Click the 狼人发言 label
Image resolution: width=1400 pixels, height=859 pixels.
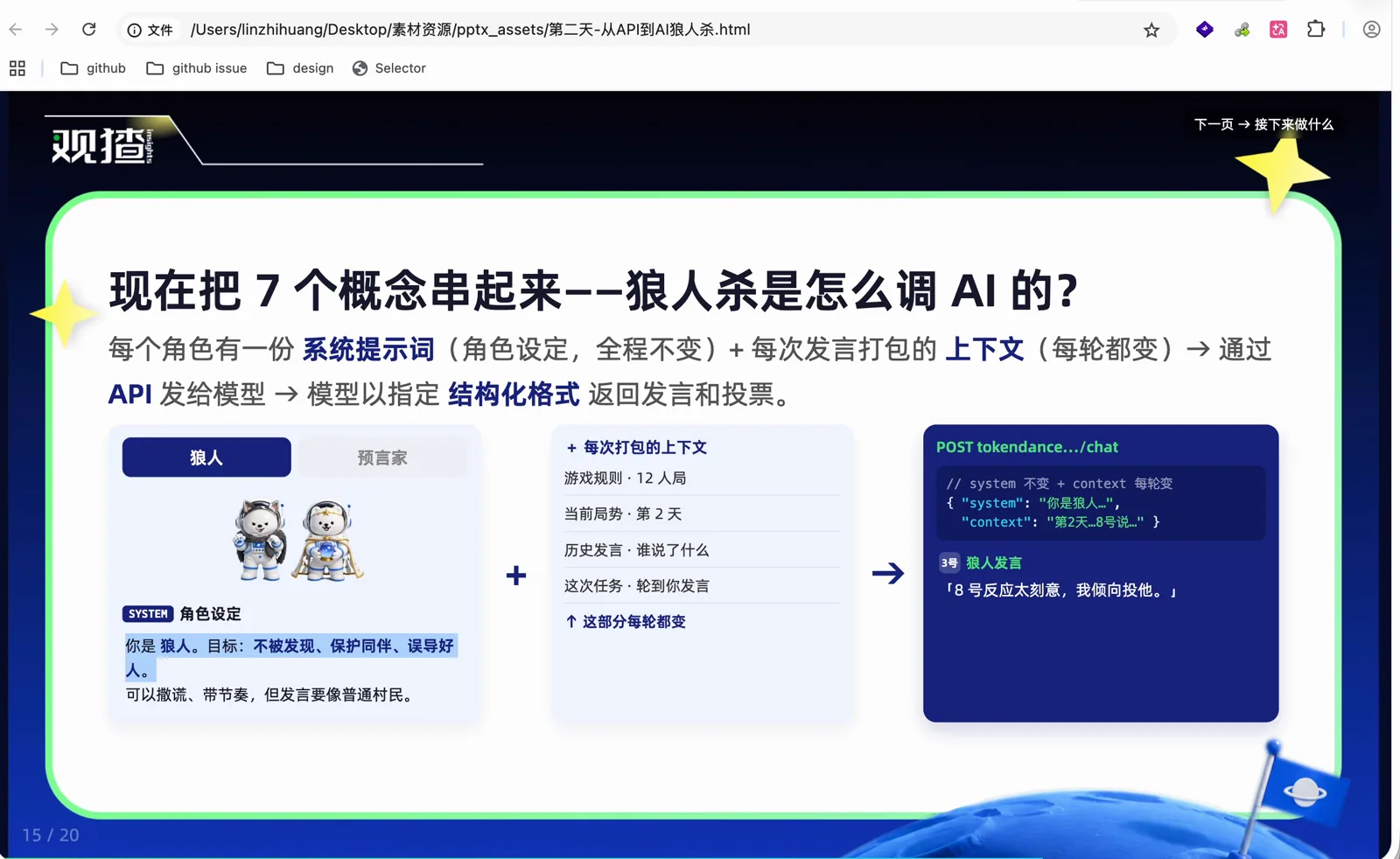point(994,563)
